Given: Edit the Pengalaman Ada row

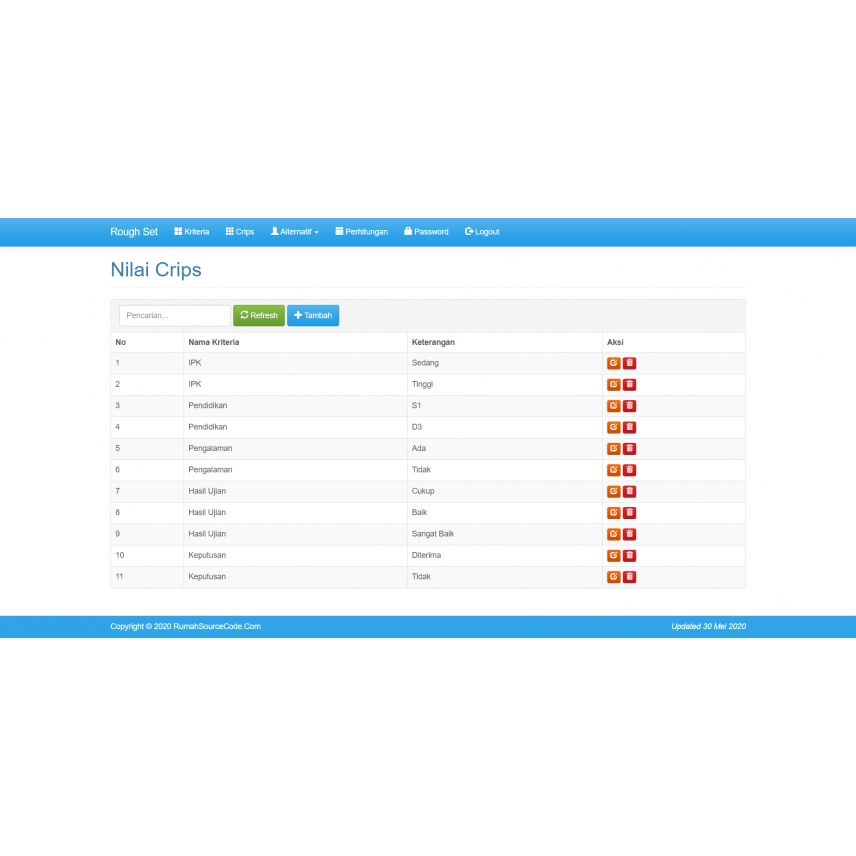Looking at the screenshot, I should pos(614,448).
